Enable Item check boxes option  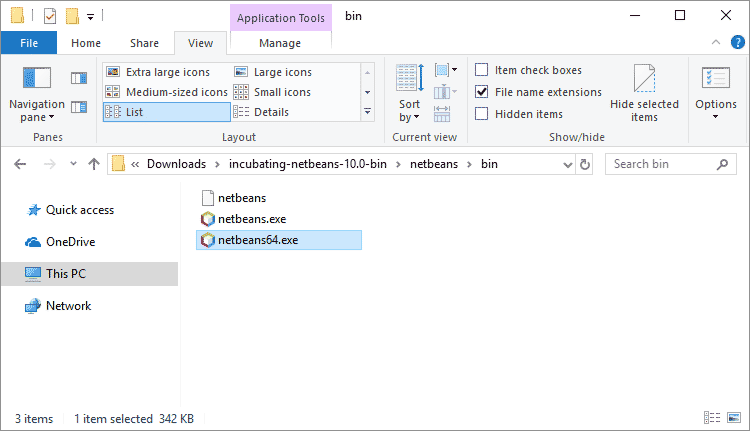click(482, 70)
